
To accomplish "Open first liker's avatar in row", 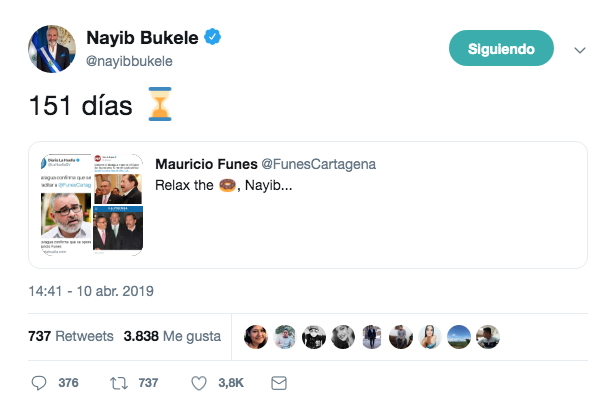I will click(256, 337).
